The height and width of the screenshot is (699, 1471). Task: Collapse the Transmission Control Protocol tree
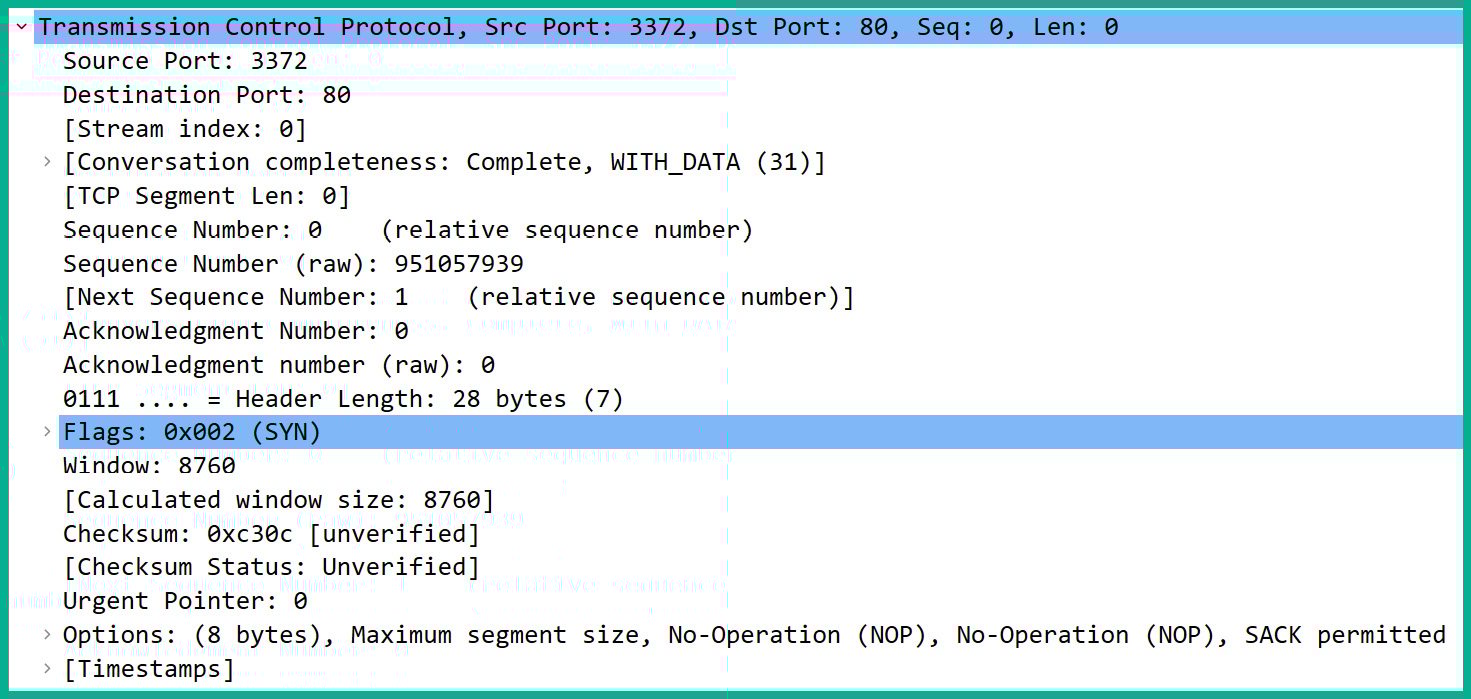[21, 27]
